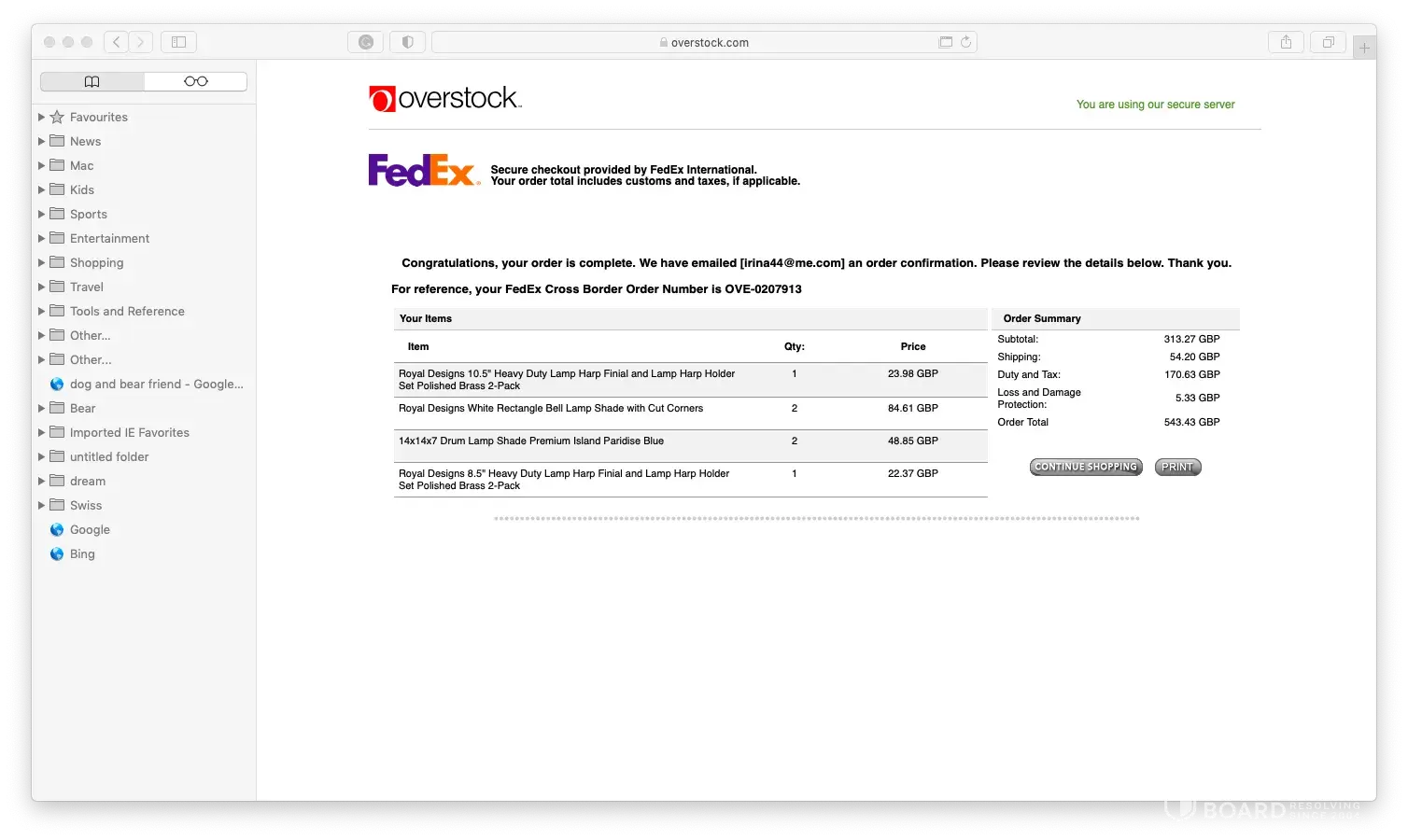Viewport: 1408px width, 840px height.
Task: Click the Duty and Tax value 170.63 GBP
Action: (x=1191, y=374)
